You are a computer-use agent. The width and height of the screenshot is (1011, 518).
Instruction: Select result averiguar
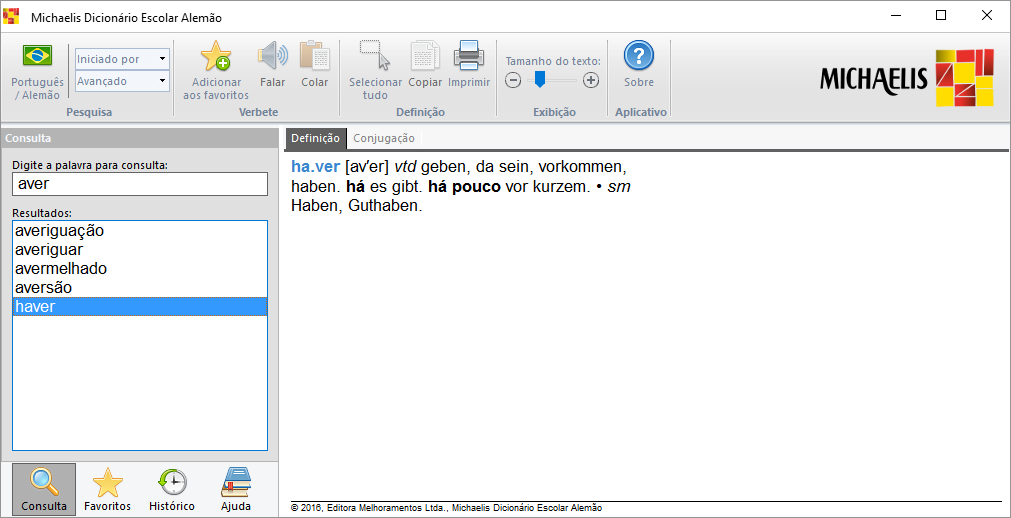[140, 249]
